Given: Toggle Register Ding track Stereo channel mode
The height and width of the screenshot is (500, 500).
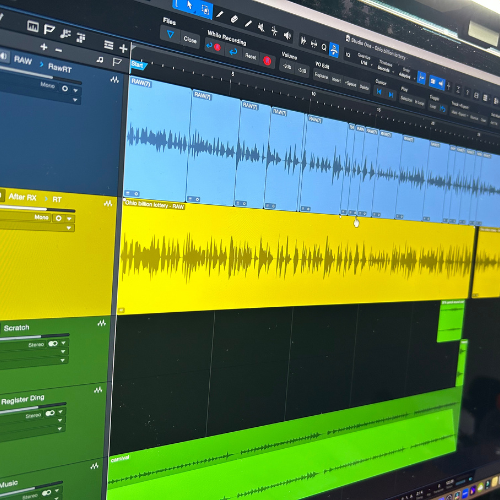Looking at the screenshot, I should pos(50,413).
